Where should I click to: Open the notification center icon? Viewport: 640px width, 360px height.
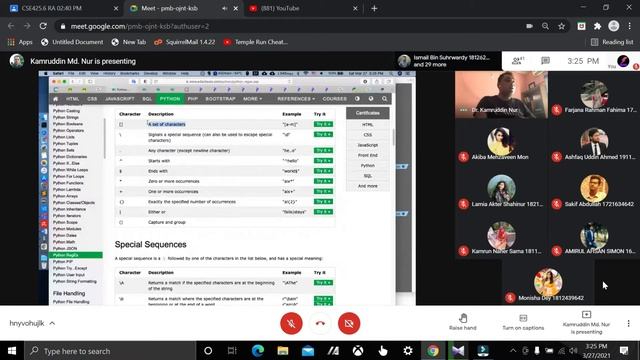tap(624, 351)
